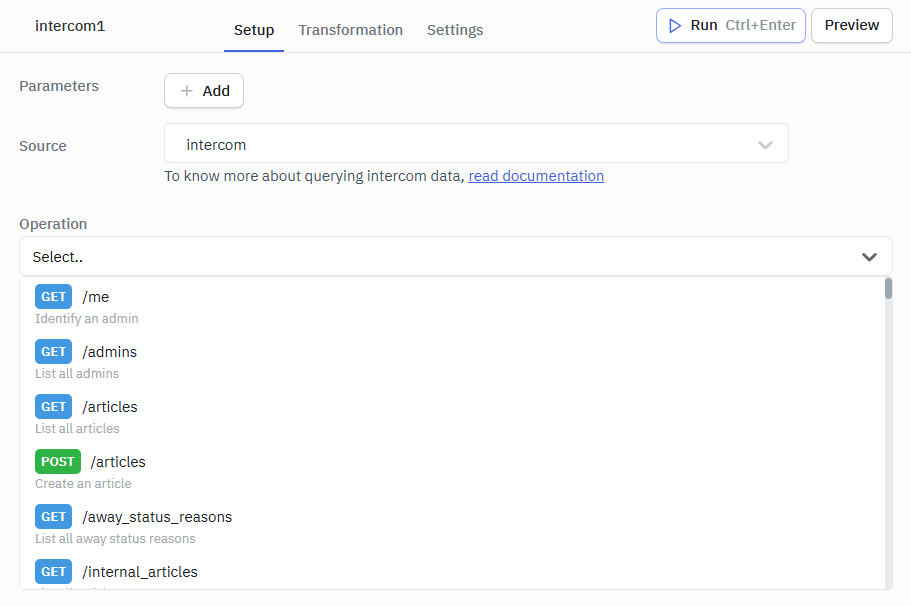Screen dimensions: 911x606
Task: Click the 'Identify an admin' description
Action: [x=87, y=318]
